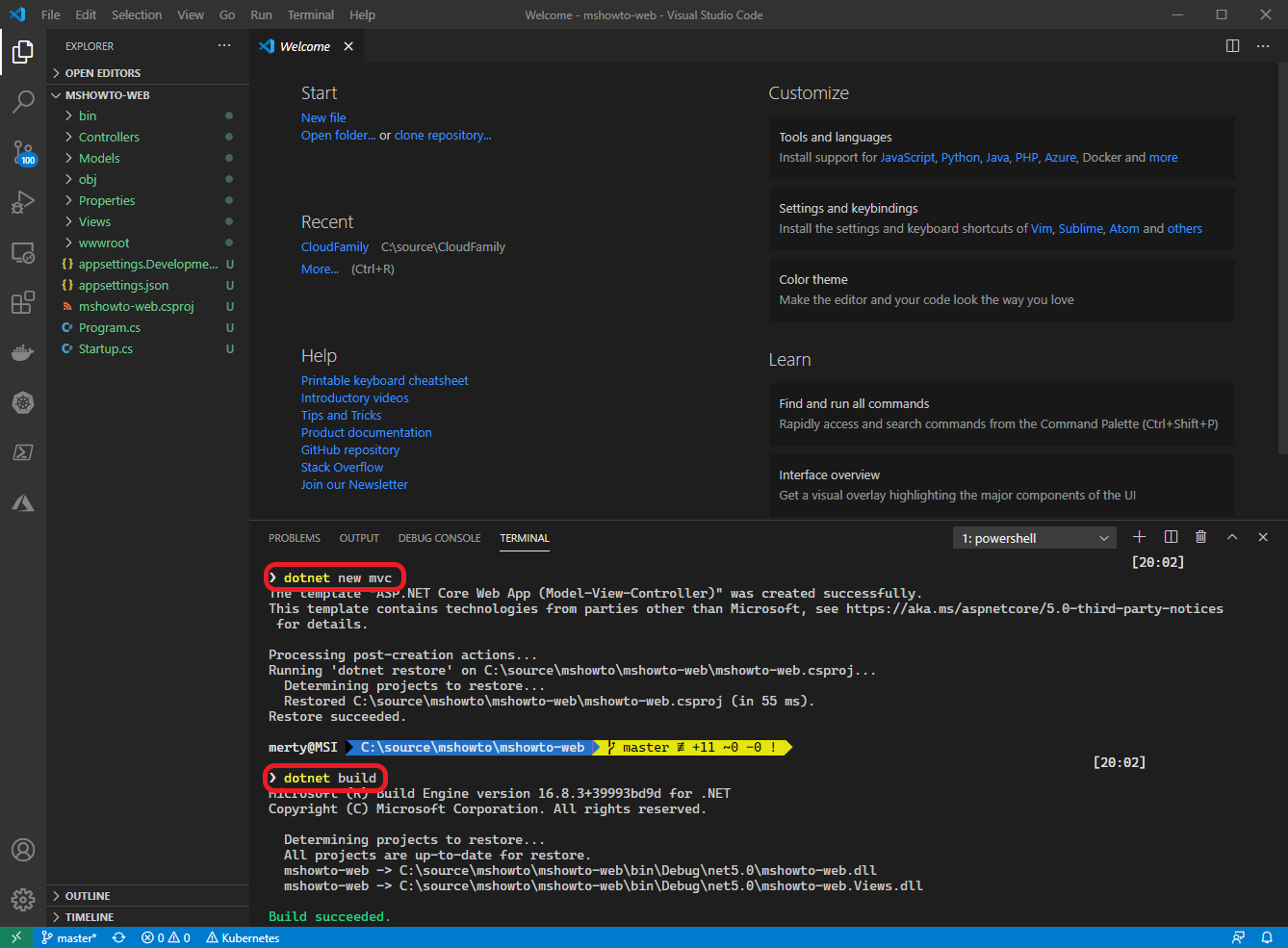Open the File menu

click(51, 14)
